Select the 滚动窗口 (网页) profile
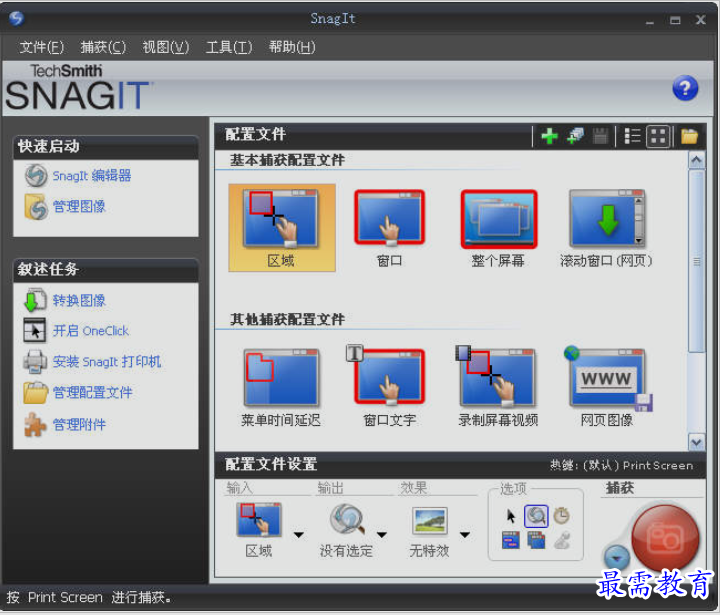The height and width of the screenshot is (615, 720). 606,228
